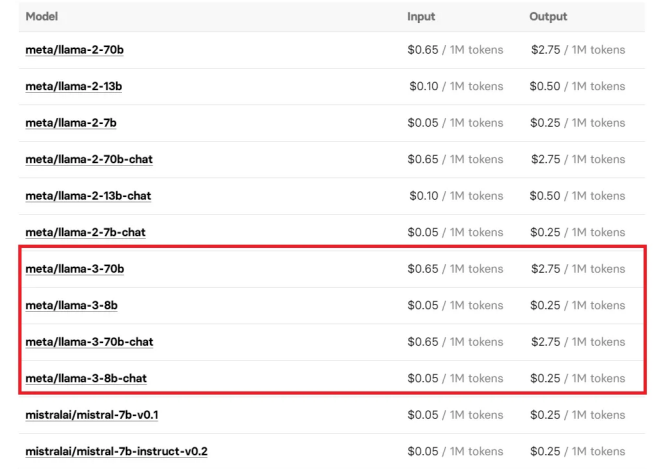Select the meta/llama-2-13b-chat link
The width and height of the screenshot is (654, 469).
click(89, 196)
